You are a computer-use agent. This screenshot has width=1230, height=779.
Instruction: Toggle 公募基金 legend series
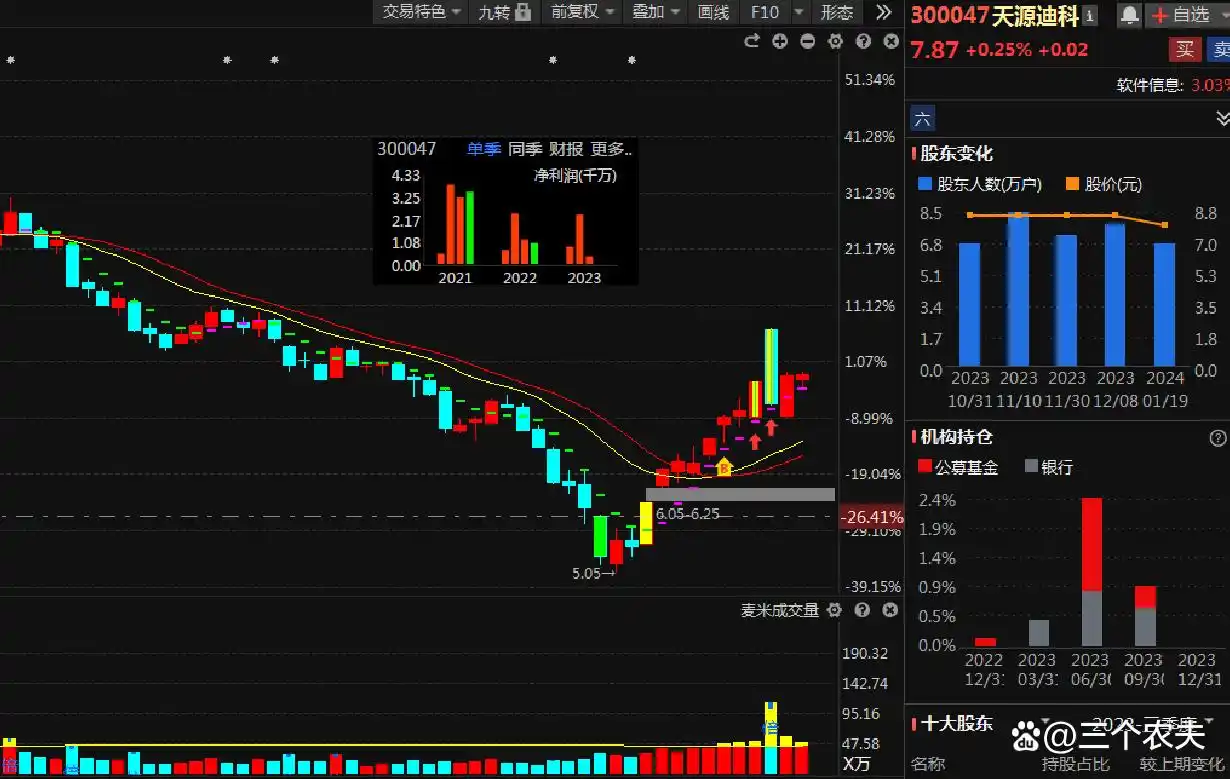(957, 467)
